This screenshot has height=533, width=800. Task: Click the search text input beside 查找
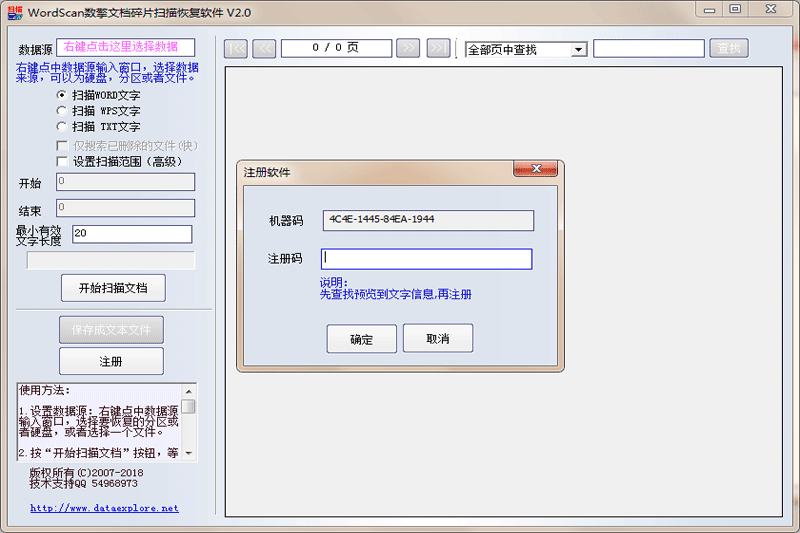(649, 49)
